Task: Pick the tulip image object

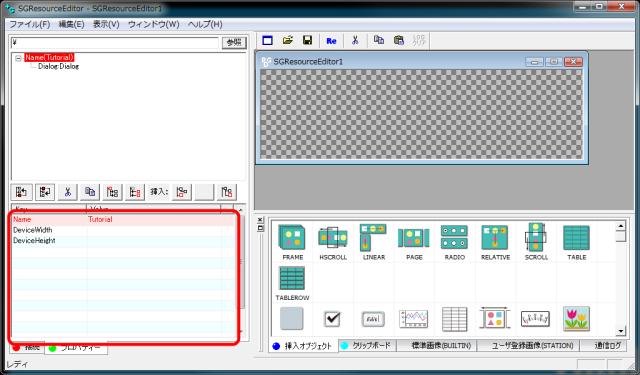Action: [x=576, y=318]
